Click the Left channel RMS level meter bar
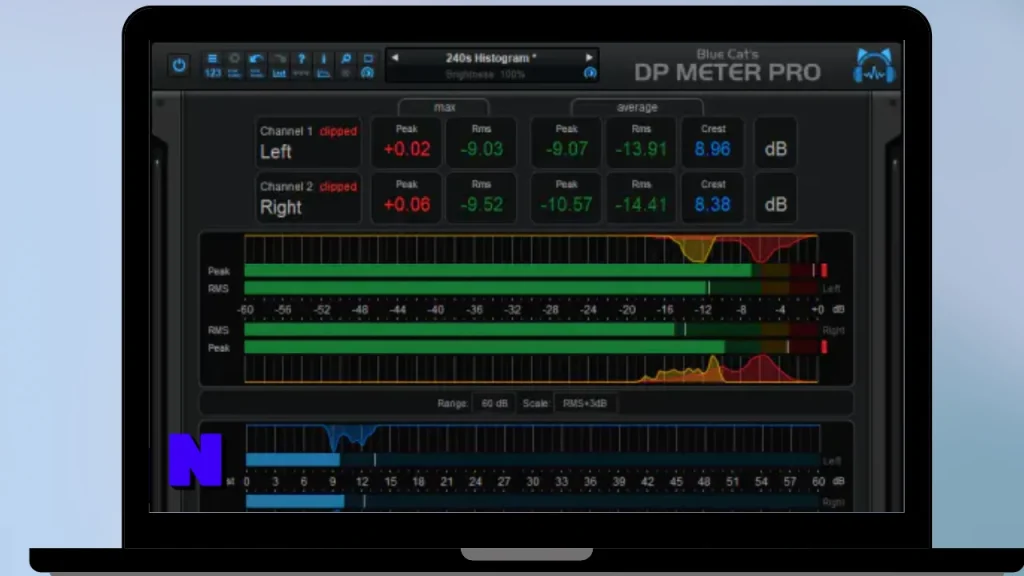 531,288
